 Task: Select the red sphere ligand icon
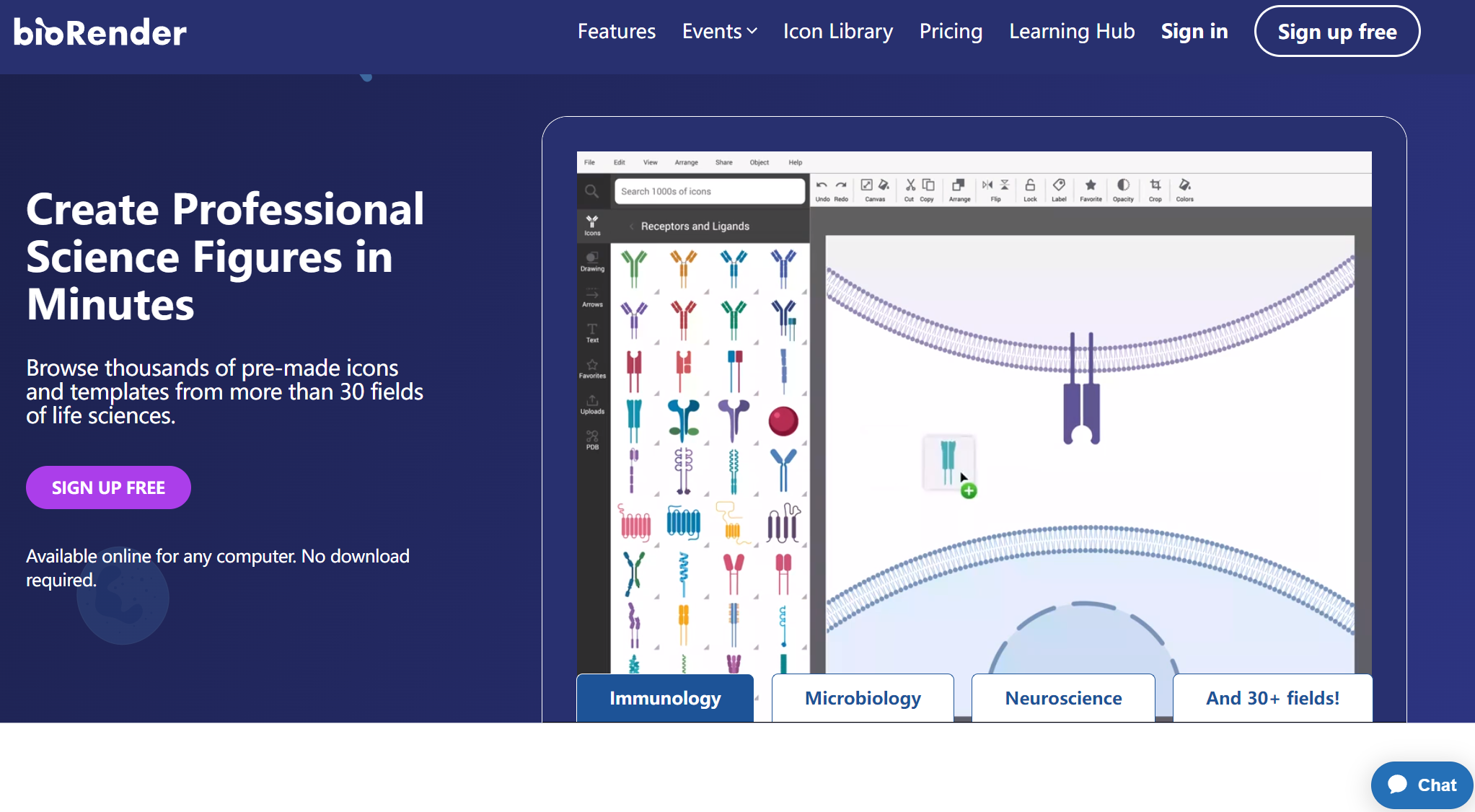pos(783,421)
